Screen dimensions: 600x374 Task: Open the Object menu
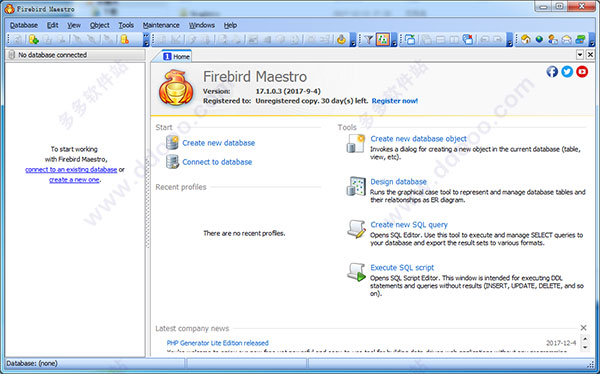(99, 25)
